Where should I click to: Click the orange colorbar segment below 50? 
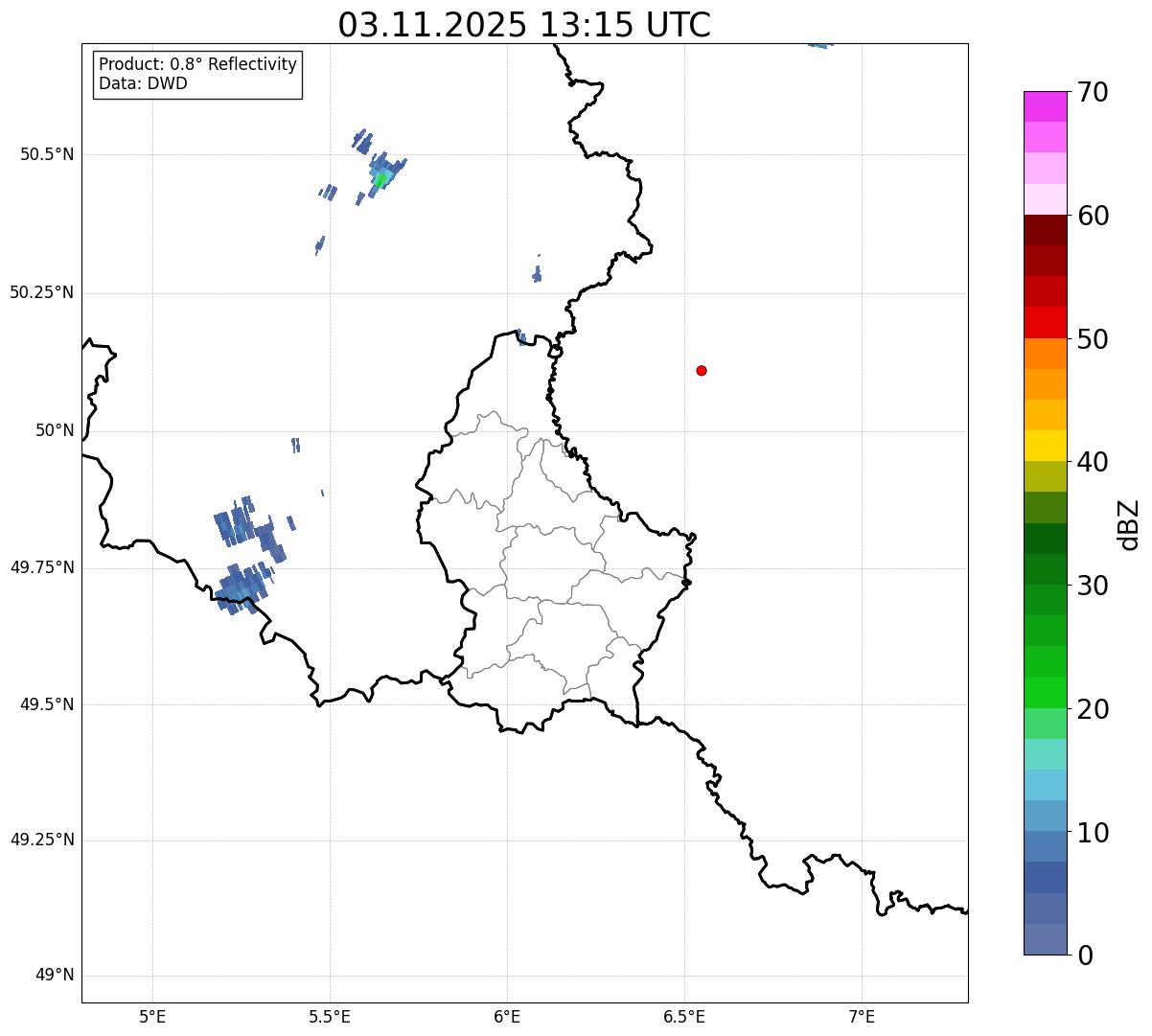coord(1045,354)
